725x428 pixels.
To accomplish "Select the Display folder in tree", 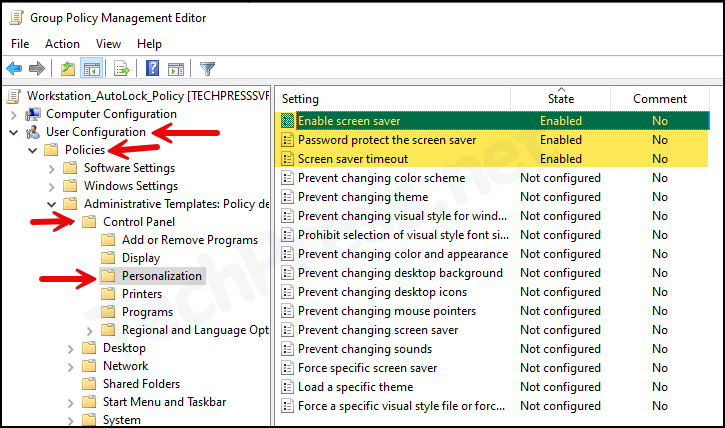I will [x=141, y=258].
